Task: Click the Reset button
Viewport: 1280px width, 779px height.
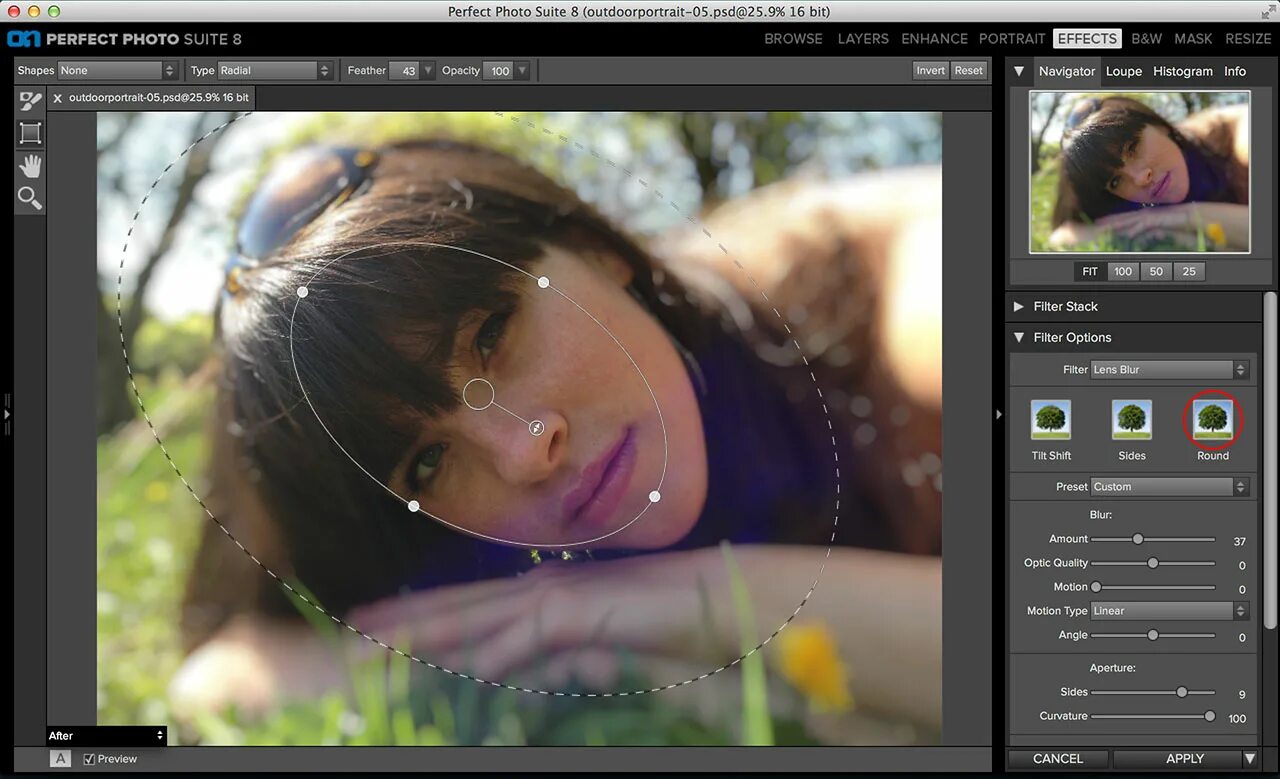Action: (x=969, y=71)
